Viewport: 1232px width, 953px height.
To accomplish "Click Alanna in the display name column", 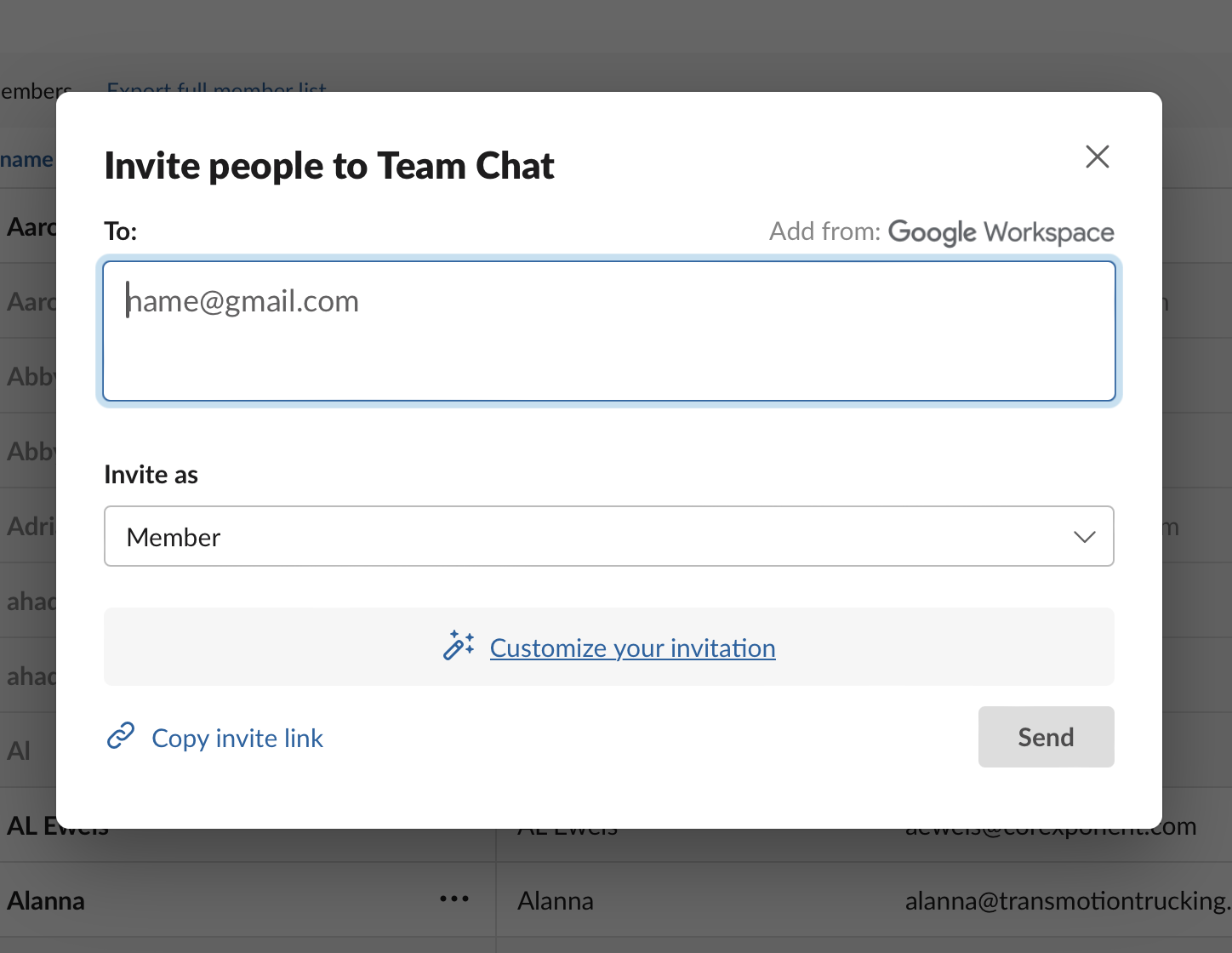I will click(555, 901).
